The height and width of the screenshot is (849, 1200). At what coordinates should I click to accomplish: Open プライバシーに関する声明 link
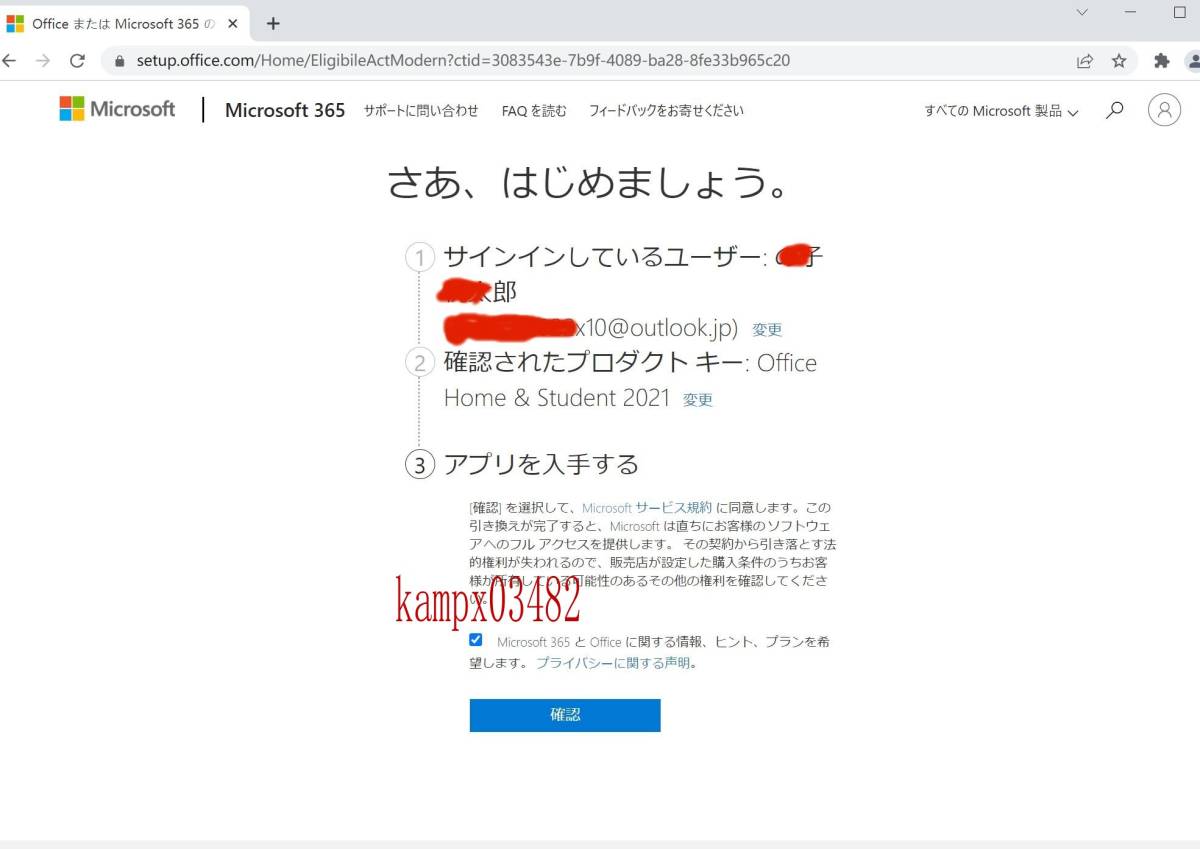pos(613,663)
